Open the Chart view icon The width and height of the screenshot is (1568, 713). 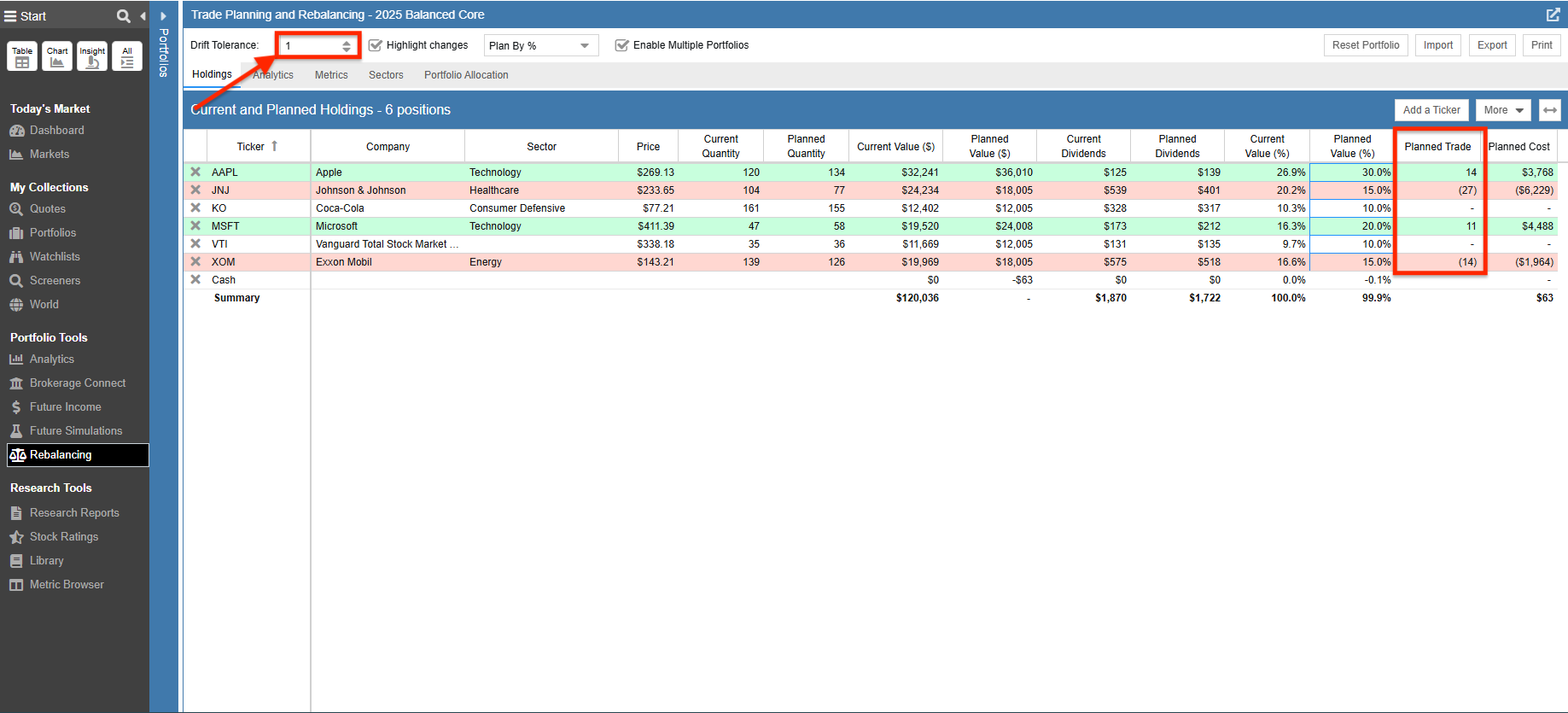tap(57, 56)
